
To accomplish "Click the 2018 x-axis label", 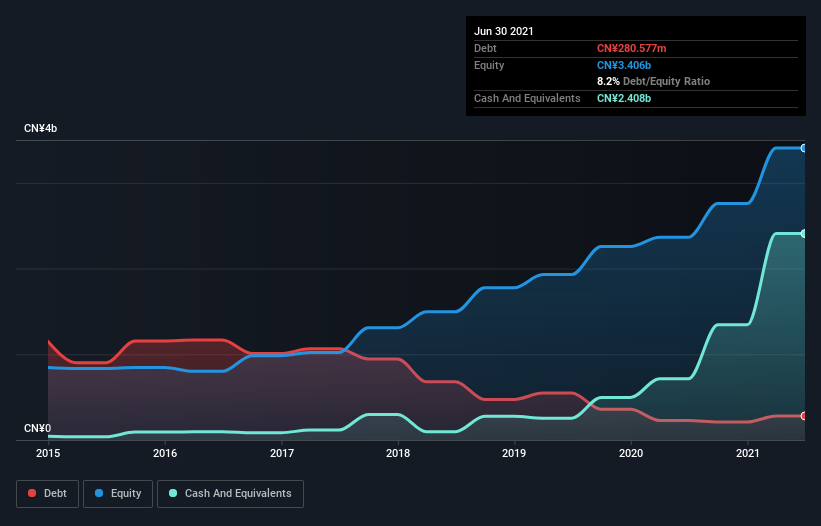I will (x=398, y=453).
